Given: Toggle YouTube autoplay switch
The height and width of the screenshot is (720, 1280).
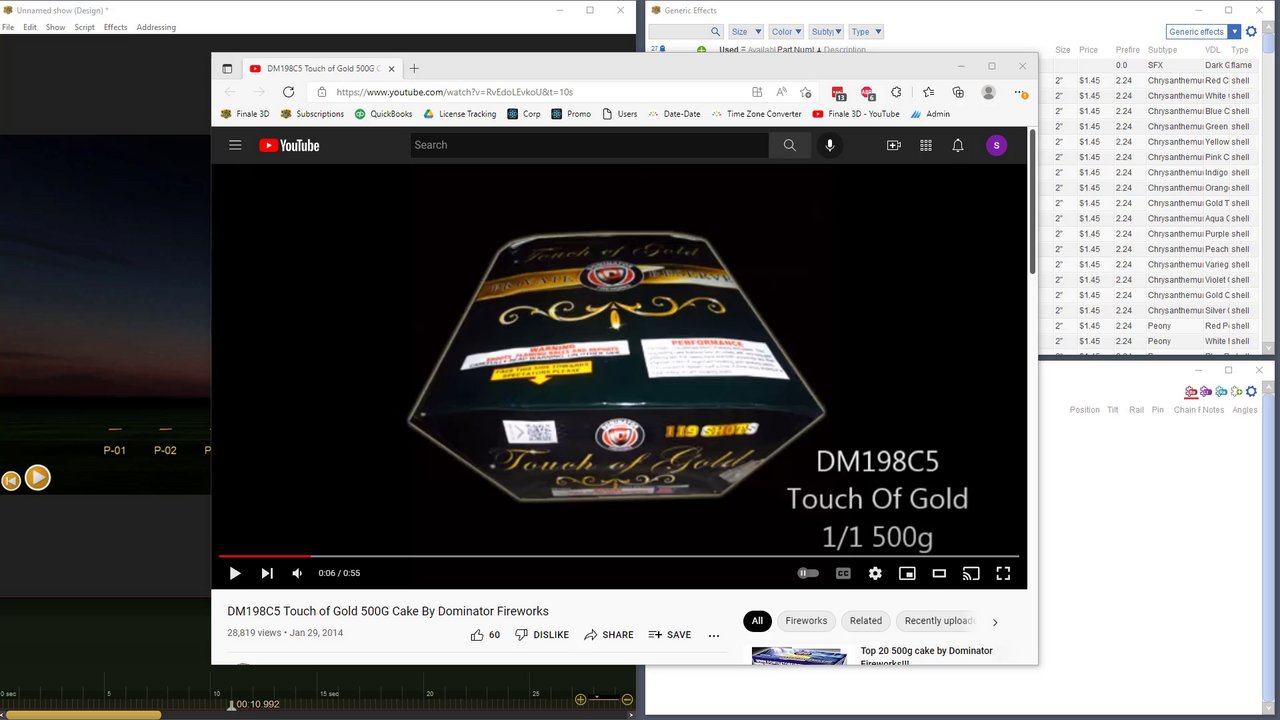Looking at the screenshot, I should click(x=808, y=573).
